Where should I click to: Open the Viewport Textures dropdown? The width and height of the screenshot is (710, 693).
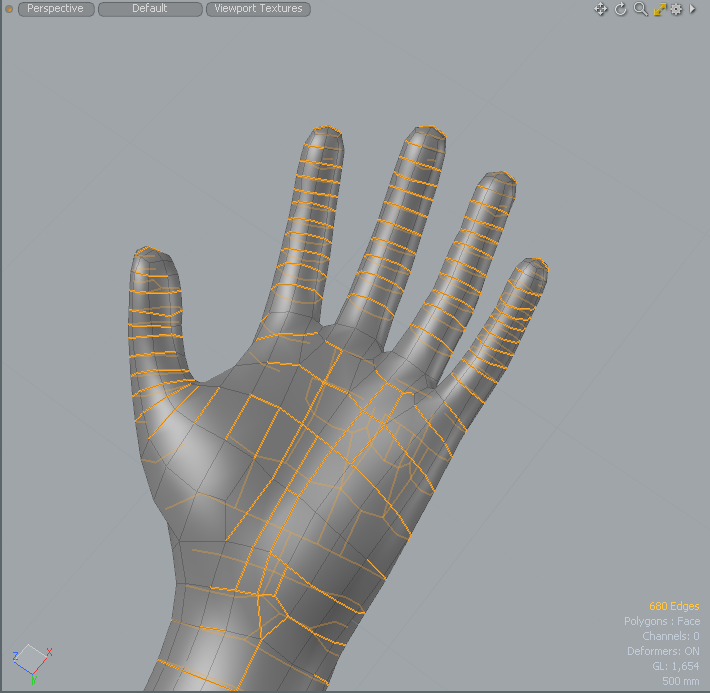(x=258, y=9)
